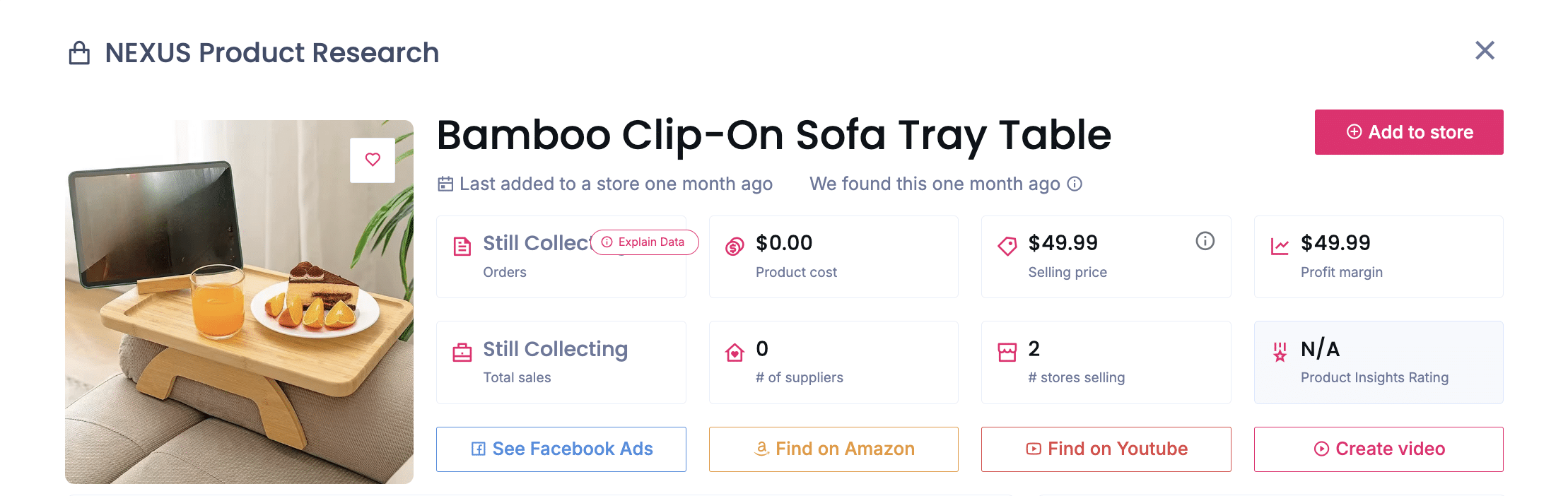Click the Selling price tag icon

(x=1007, y=246)
